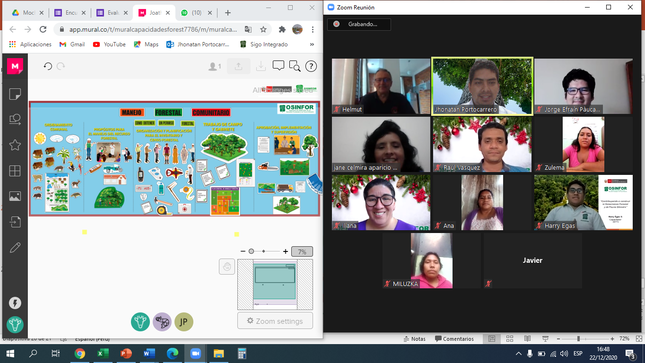This screenshot has width=645, height=363.
Task: Click the purple collaborator avatar
Action: 162,322
